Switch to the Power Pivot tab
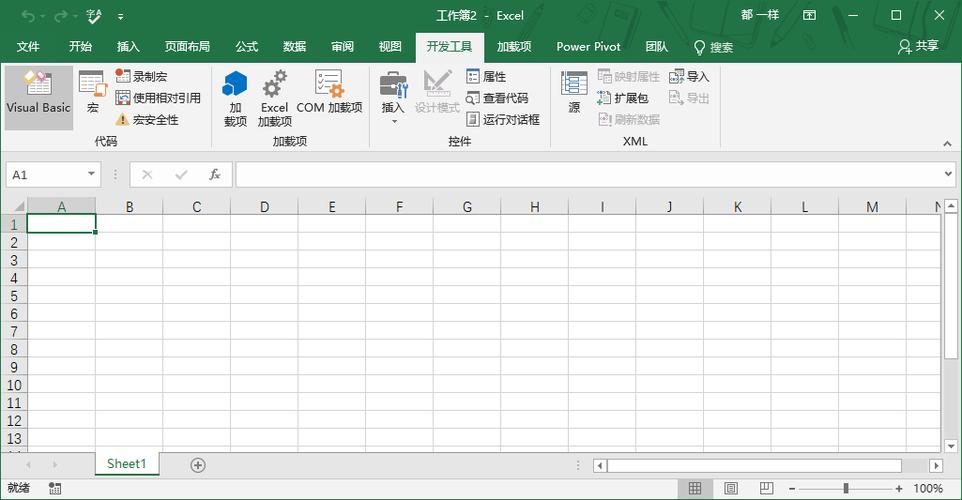 click(x=588, y=47)
